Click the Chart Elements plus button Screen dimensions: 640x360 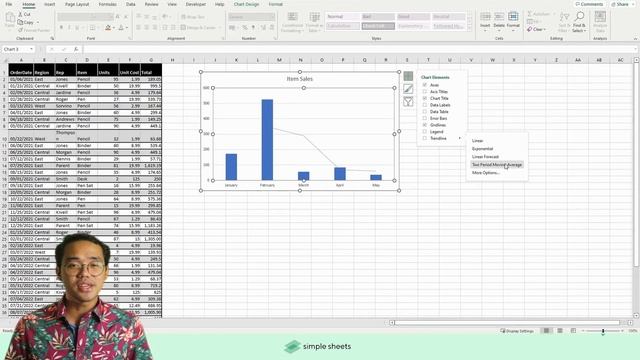[408, 76]
